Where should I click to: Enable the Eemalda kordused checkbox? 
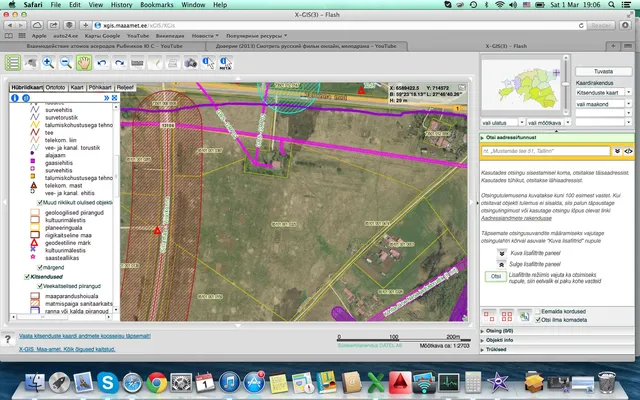(538, 311)
